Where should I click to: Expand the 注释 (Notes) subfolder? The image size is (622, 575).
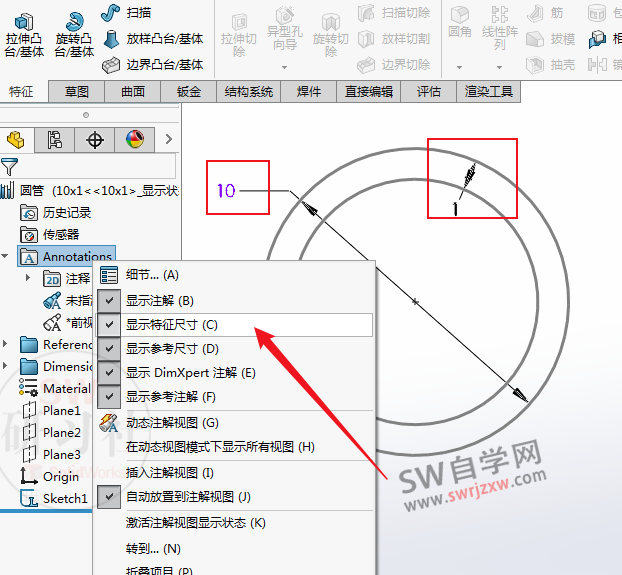point(28,278)
